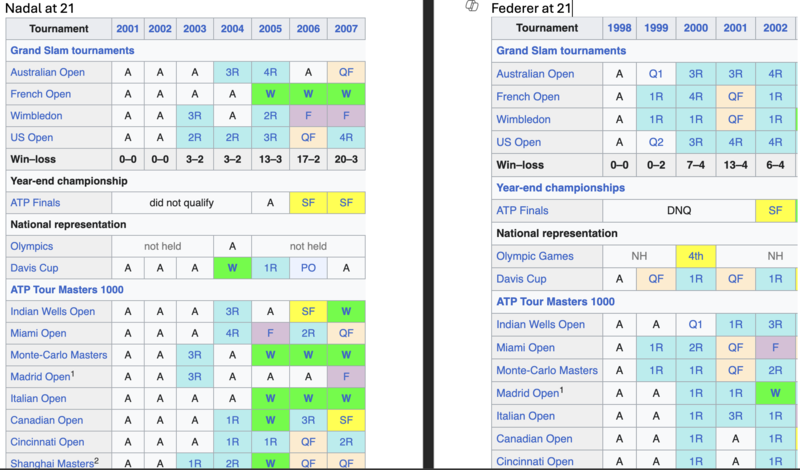Open Wimbledon link in Federer's table
Screen dimensions: 800x470
(523, 119)
